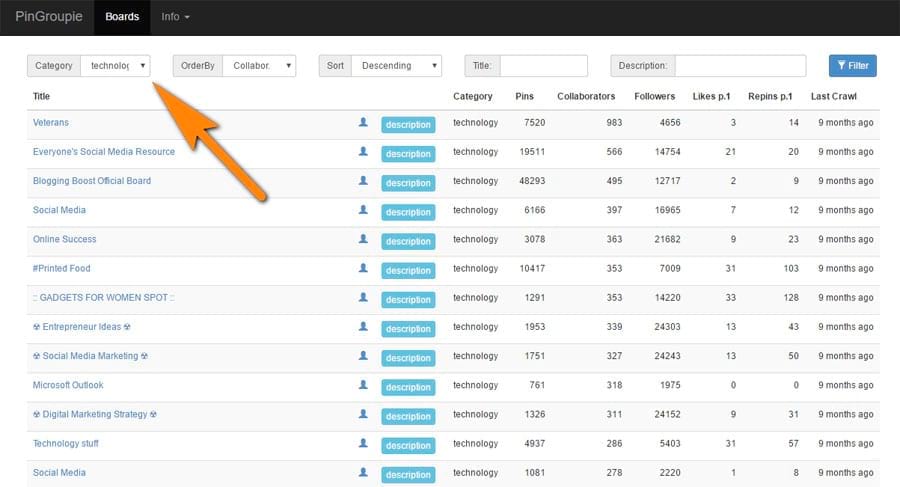The image size is (900, 487).
Task: Click the user icon in the Veterans row
Action: coord(363,123)
